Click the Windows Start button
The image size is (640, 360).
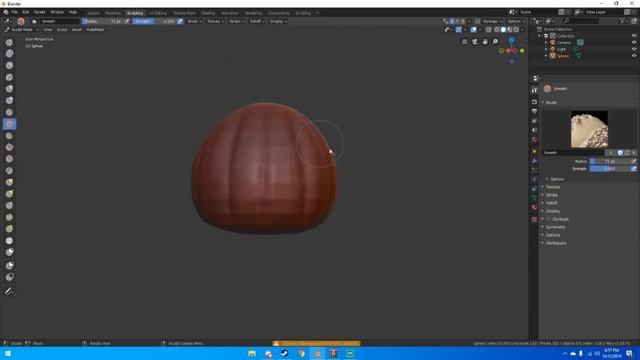click(x=7, y=353)
